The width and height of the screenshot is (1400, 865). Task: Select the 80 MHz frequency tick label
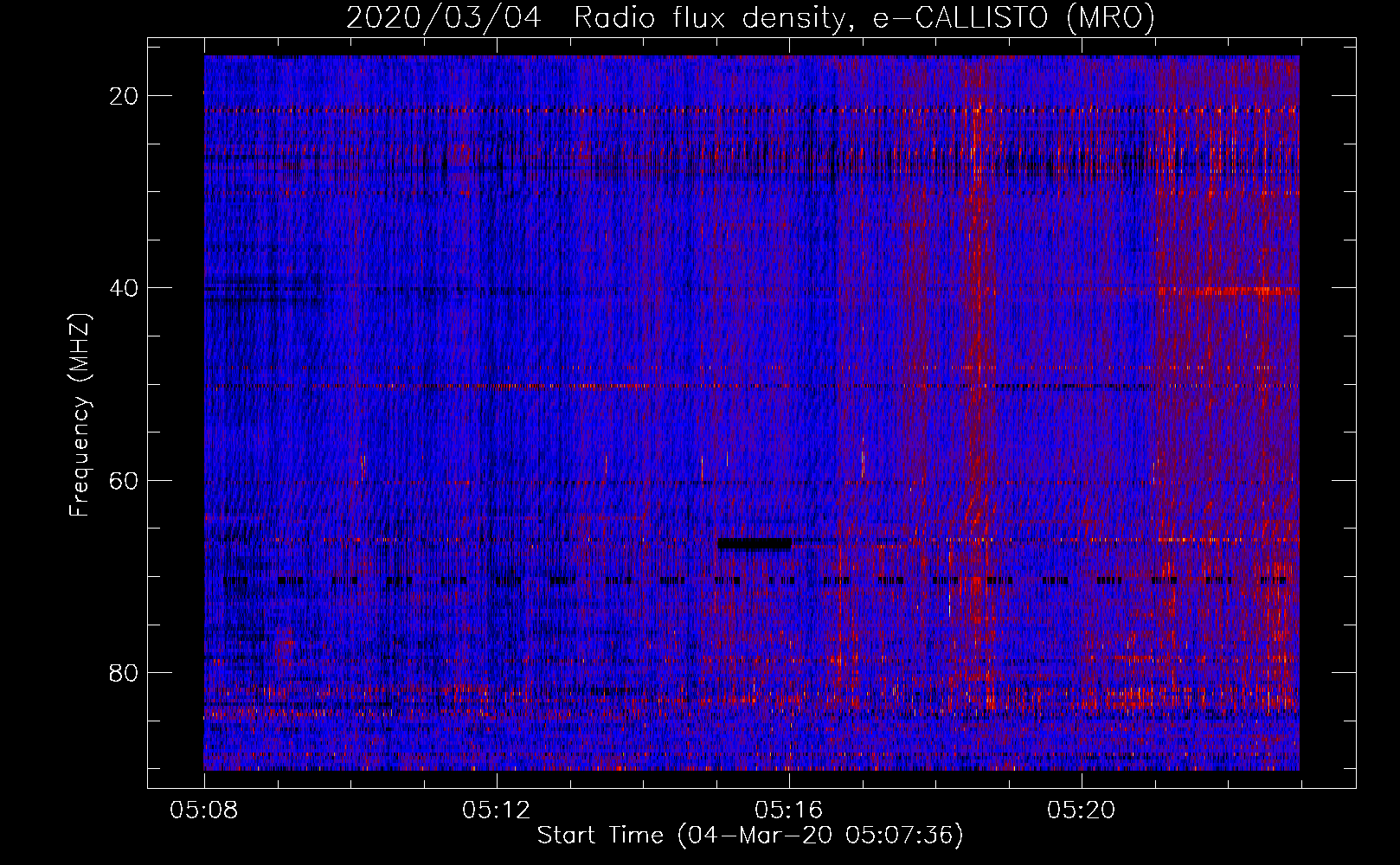coord(125,672)
